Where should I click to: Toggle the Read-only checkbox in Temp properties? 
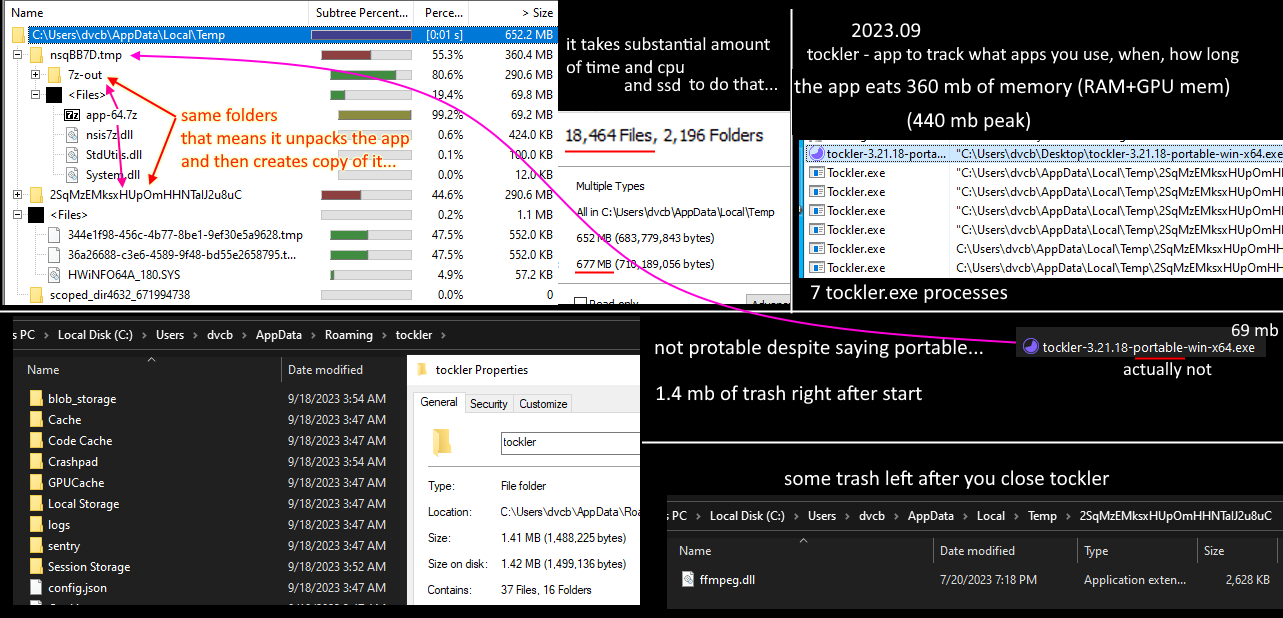(581, 301)
